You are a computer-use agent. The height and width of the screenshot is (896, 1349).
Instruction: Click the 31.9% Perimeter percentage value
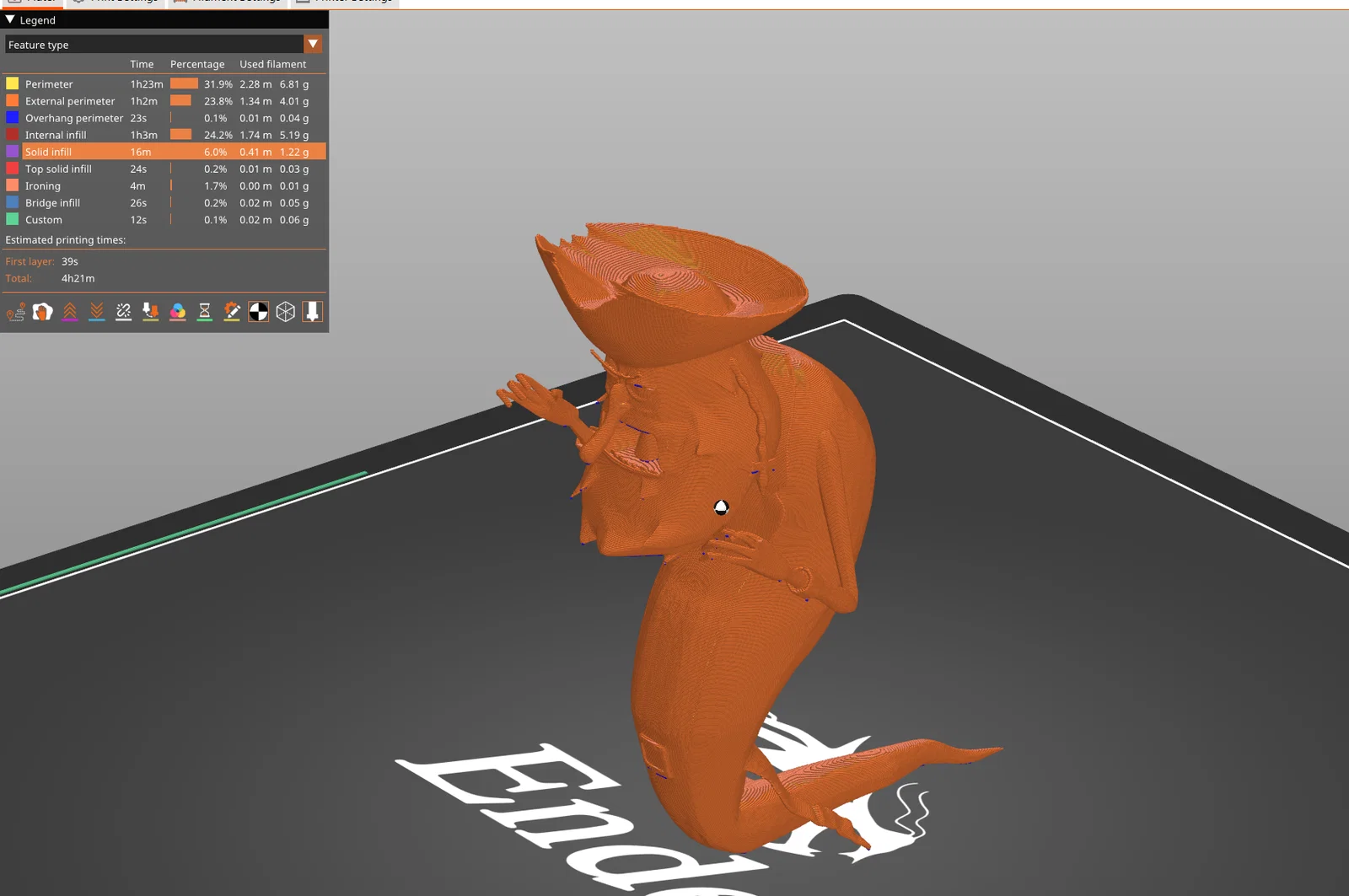click(218, 84)
